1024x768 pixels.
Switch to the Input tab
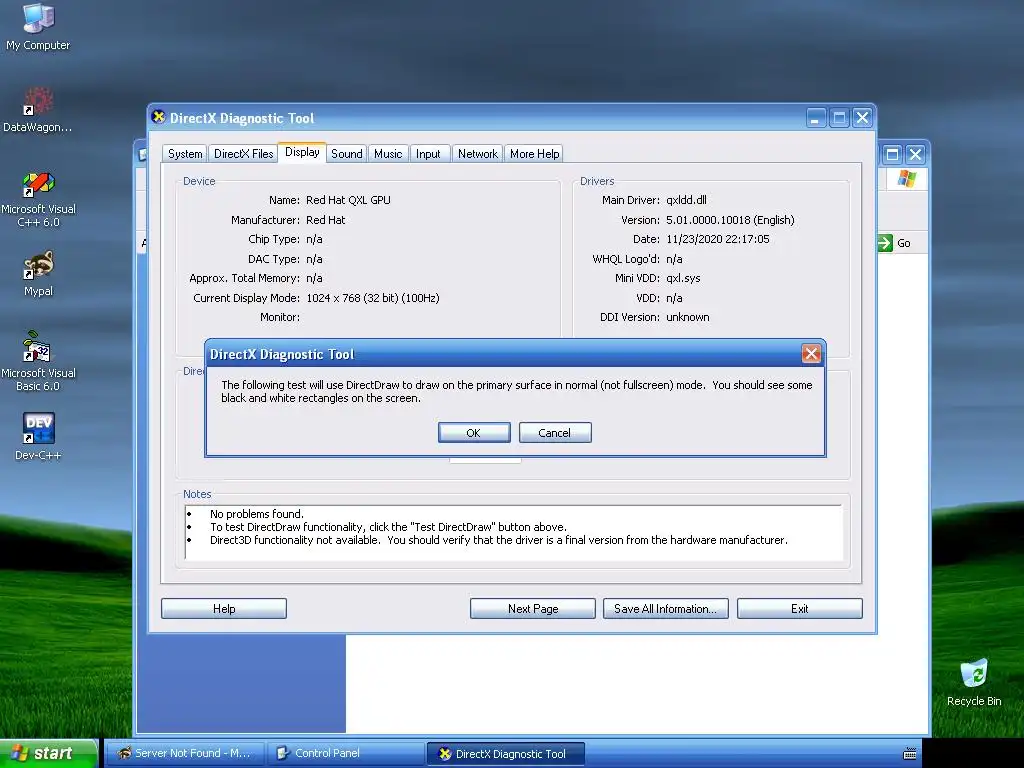[428, 153]
